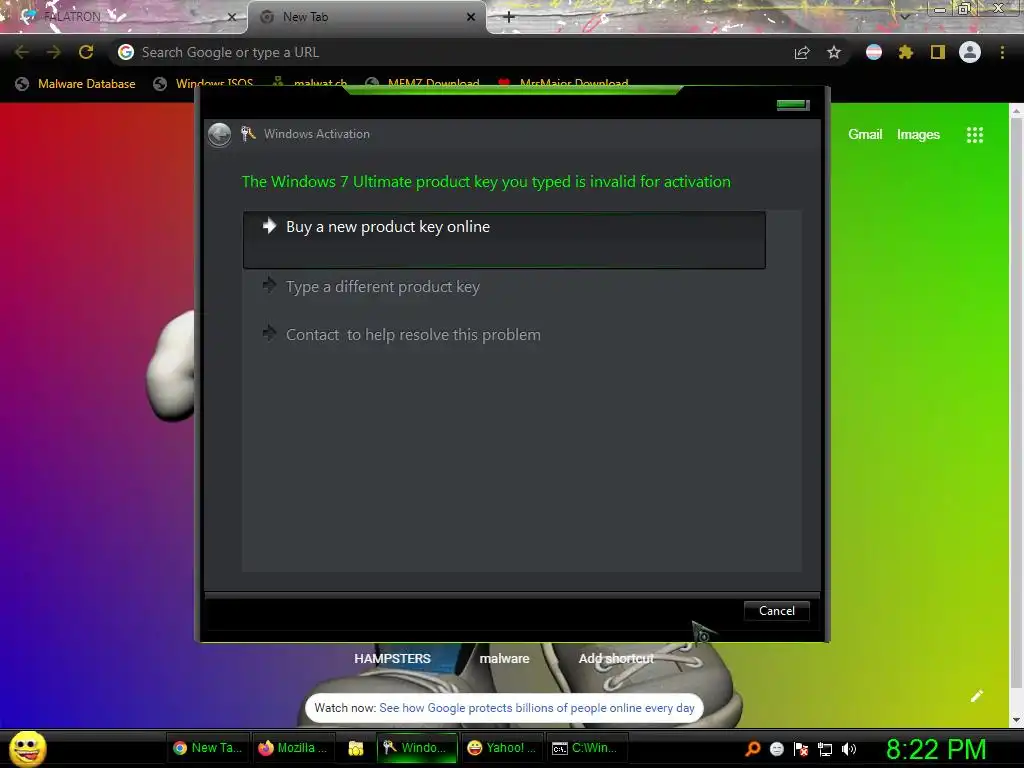Switch to New Tab Chrome taskbar button
Viewport: 1024px width, 768px height.
(x=208, y=748)
